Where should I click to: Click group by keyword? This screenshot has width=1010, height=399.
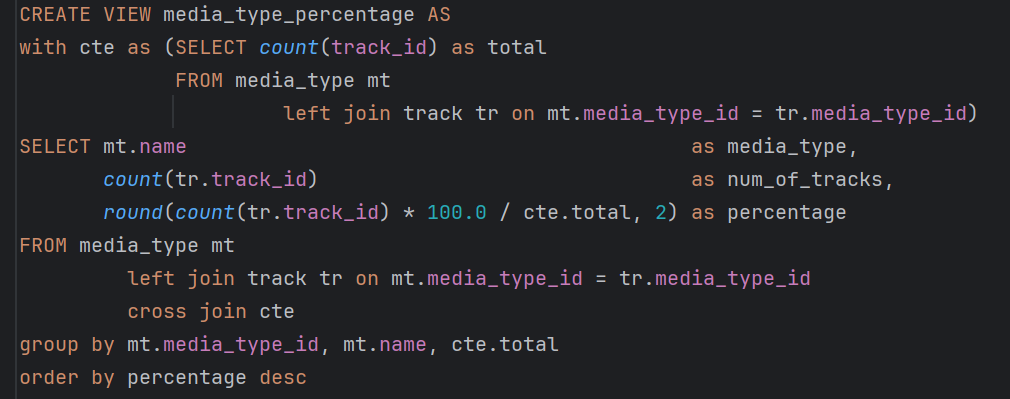[x=67, y=345]
